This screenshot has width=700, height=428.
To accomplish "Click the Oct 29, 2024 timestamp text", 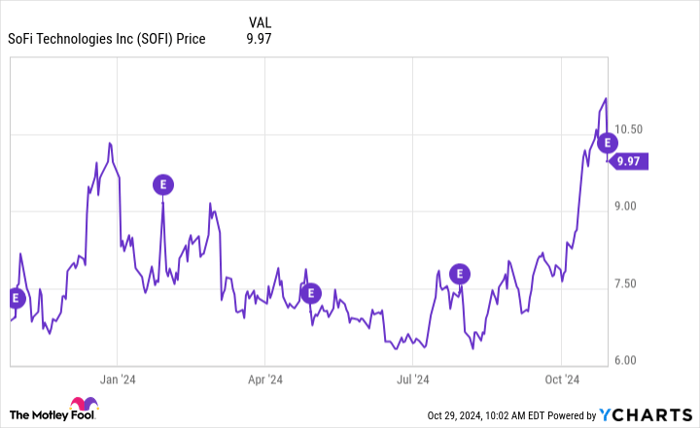I will (x=486, y=416).
